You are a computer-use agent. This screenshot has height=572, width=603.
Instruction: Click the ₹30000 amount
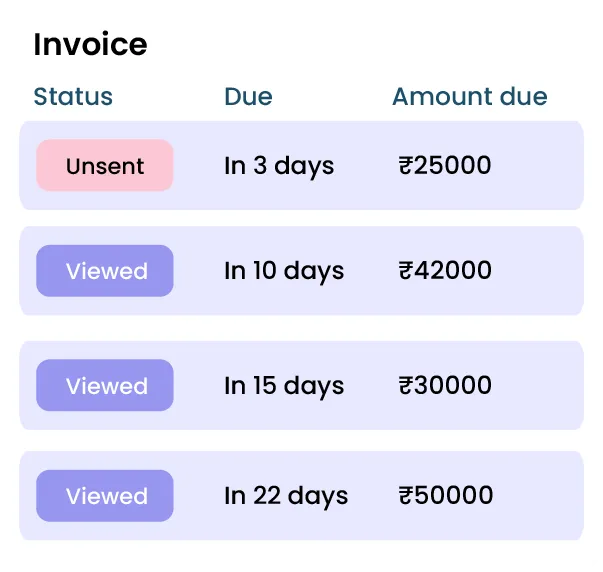click(445, 386)
